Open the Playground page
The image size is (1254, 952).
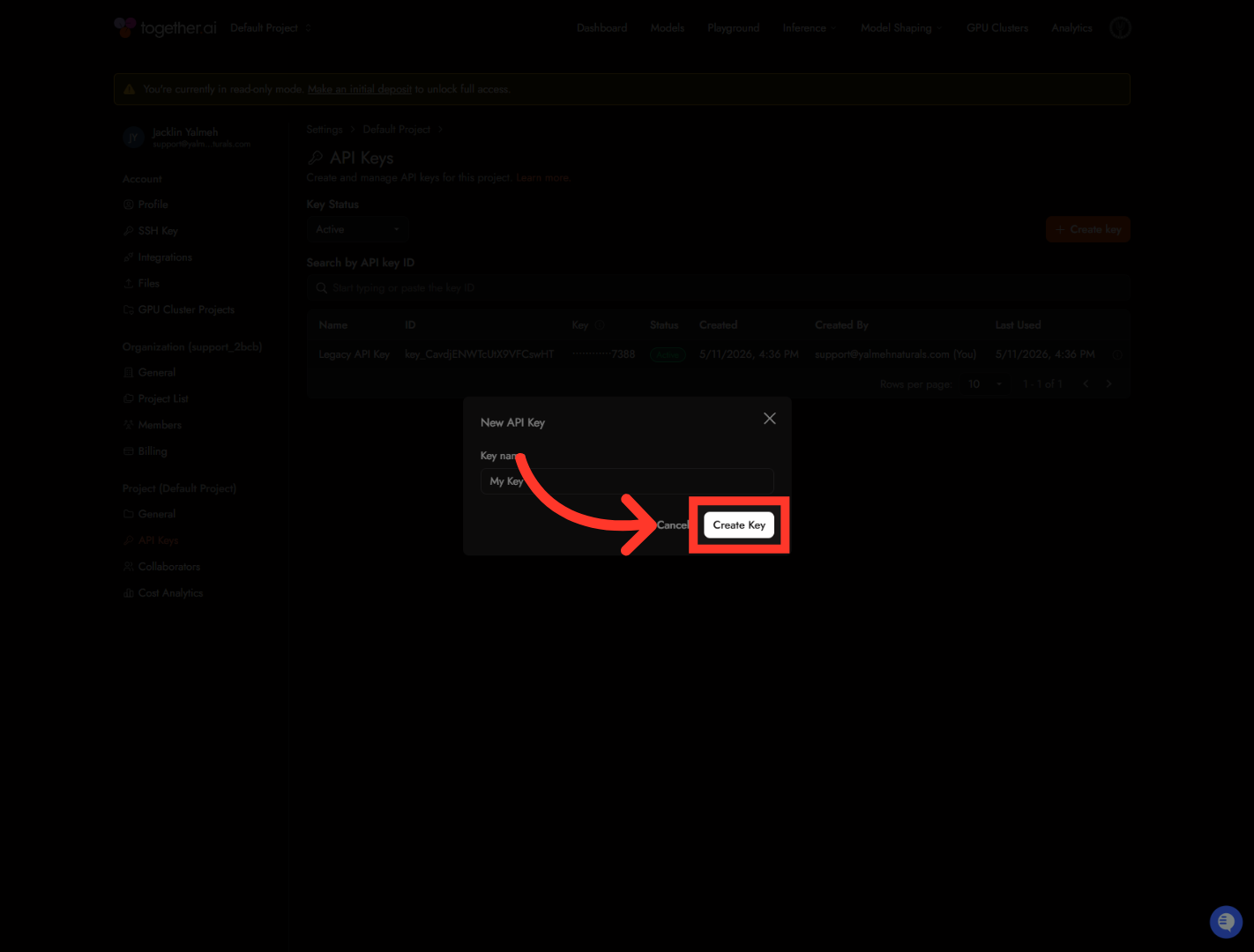pyautogui.click(x=733, y=28)
